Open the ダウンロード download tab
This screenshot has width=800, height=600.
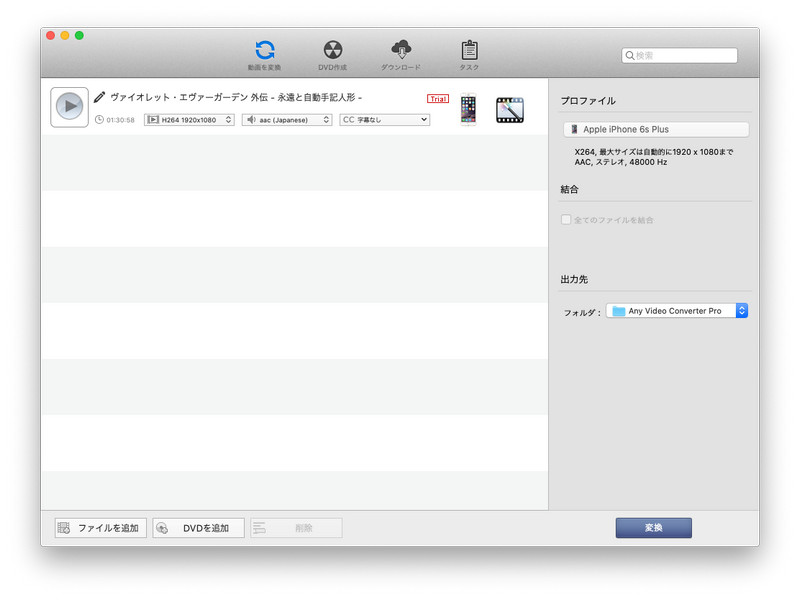(401, 55)
